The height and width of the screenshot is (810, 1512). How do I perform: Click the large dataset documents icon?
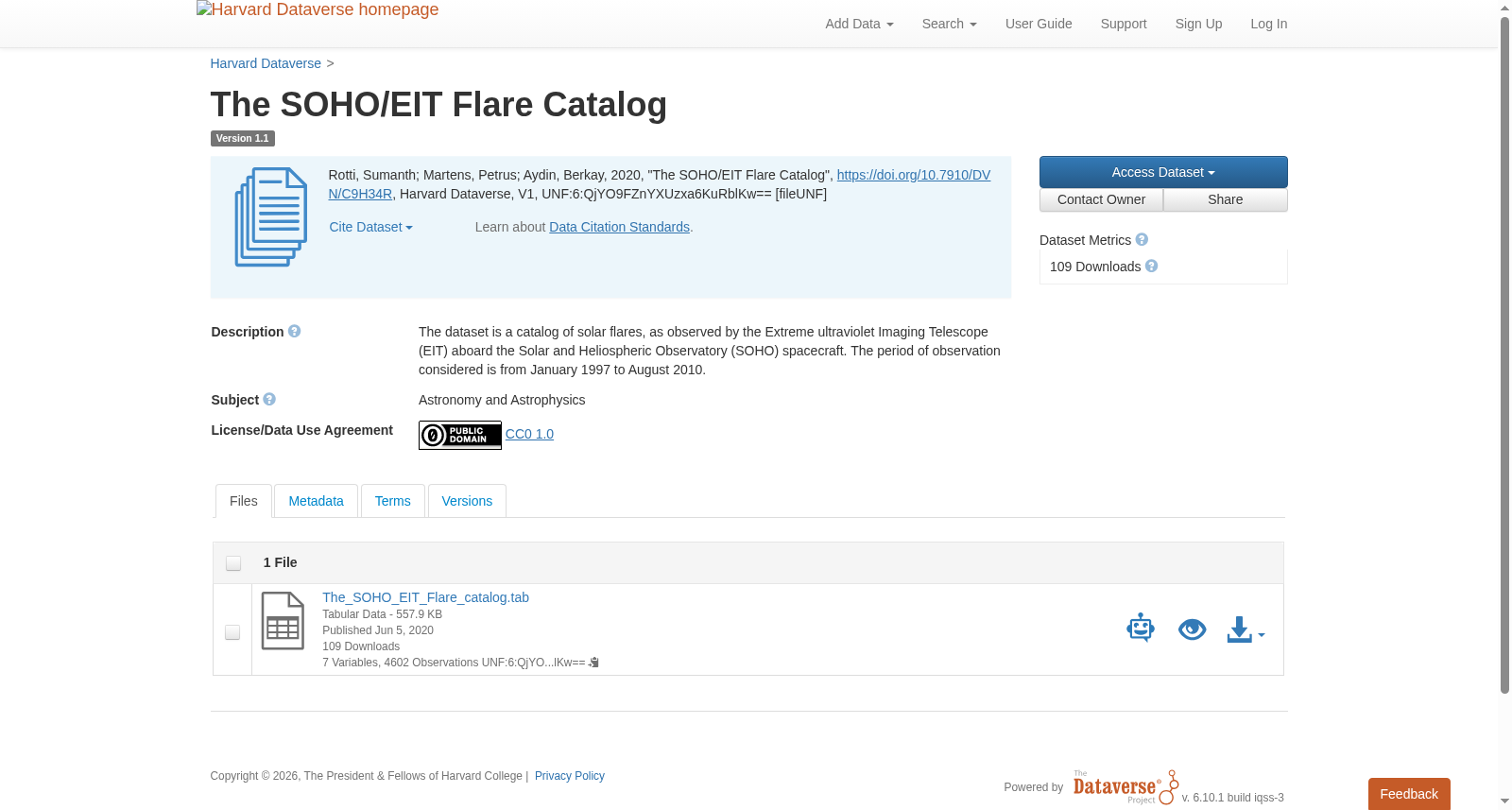pyautogui.click(x=271, y=216)
